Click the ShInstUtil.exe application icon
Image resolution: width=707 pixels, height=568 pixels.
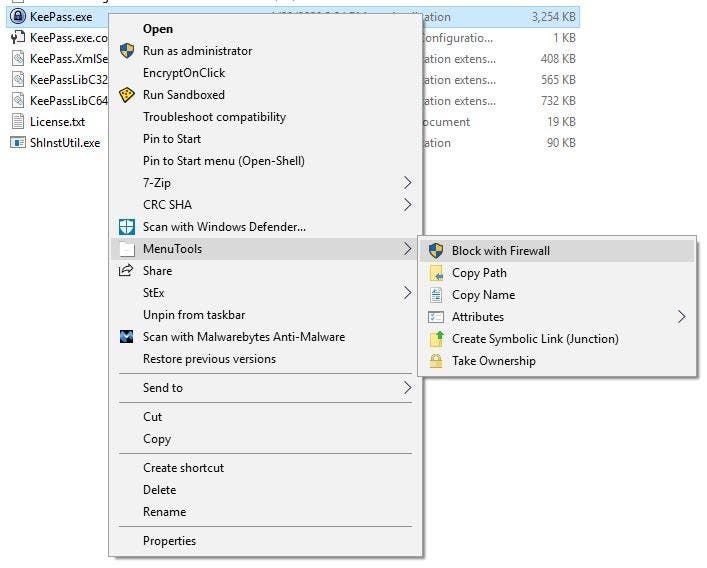point(18,143)
